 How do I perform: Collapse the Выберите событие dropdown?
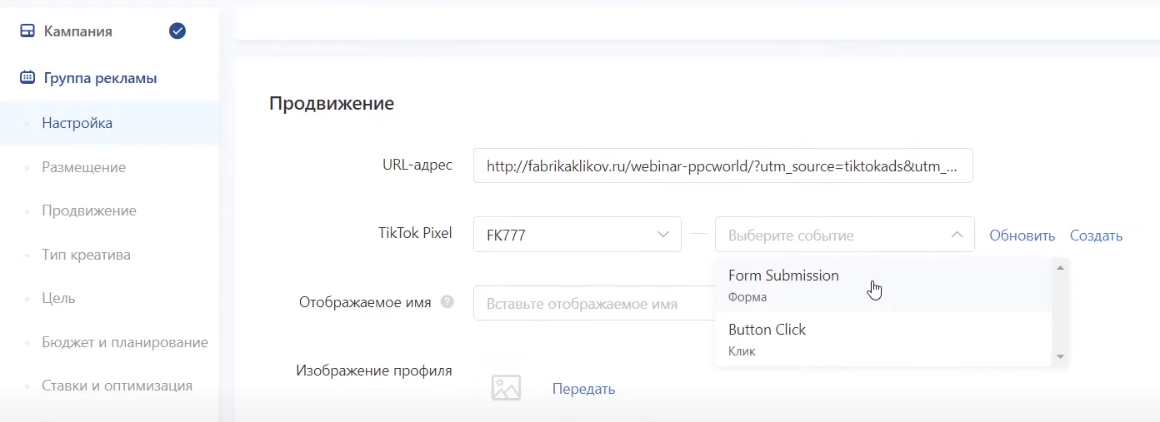956,235
